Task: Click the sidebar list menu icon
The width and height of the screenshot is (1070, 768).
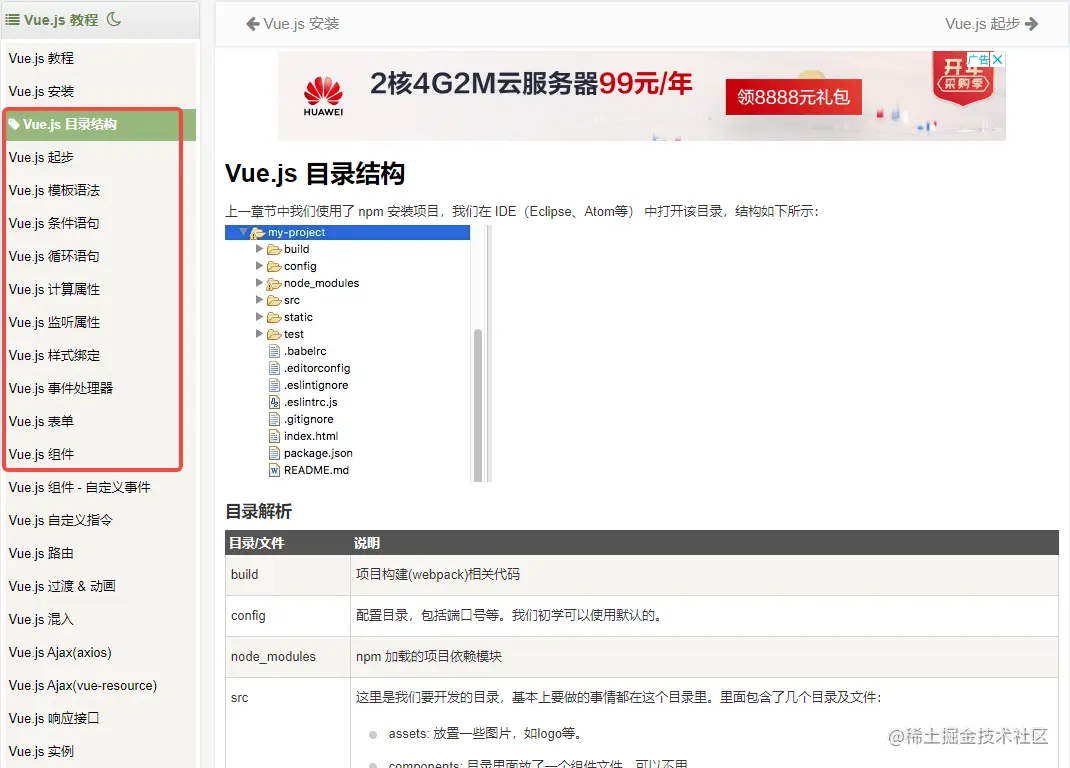Action: point(12,20)
